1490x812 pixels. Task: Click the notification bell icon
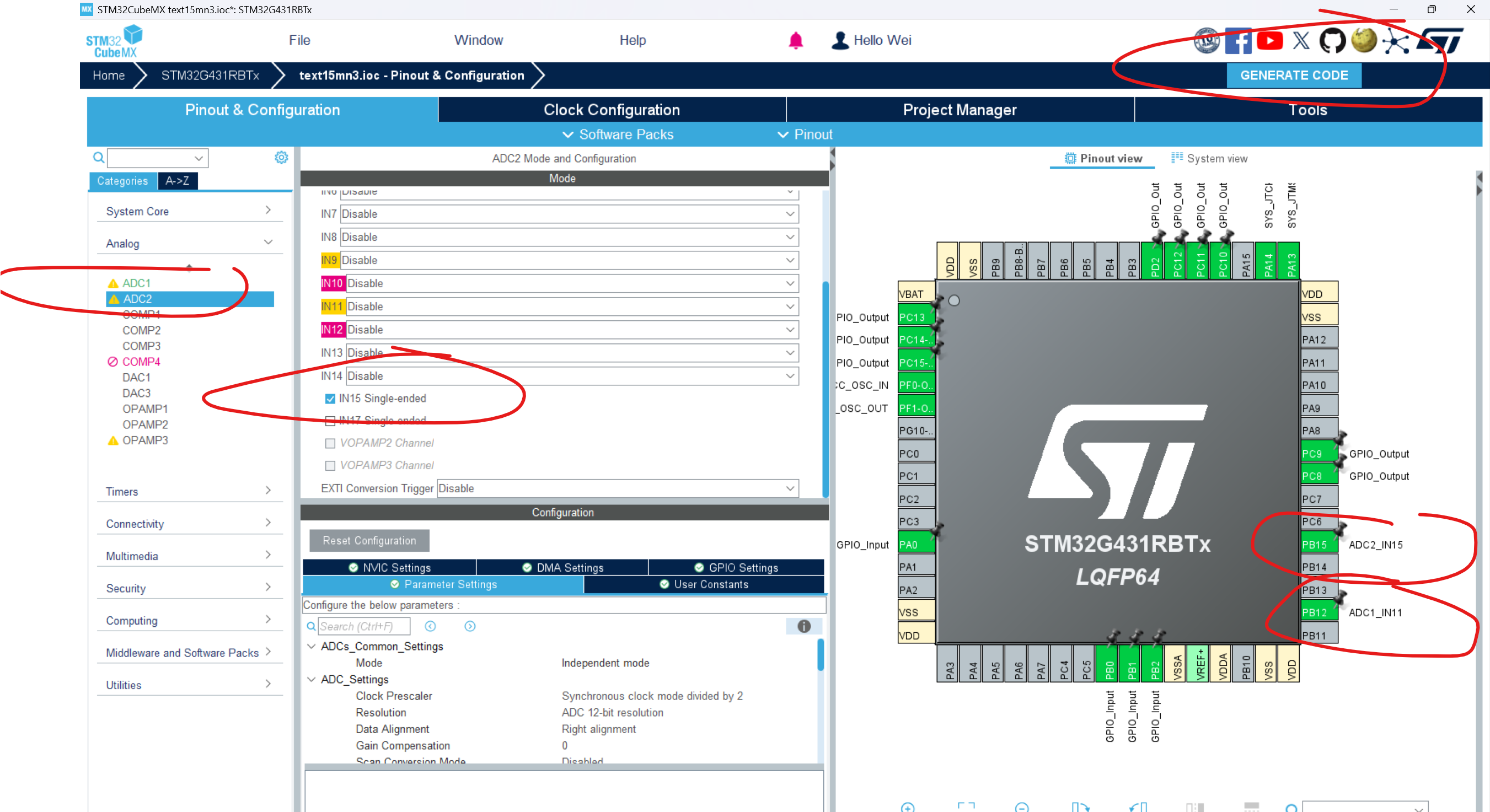[x=795, y=40]
